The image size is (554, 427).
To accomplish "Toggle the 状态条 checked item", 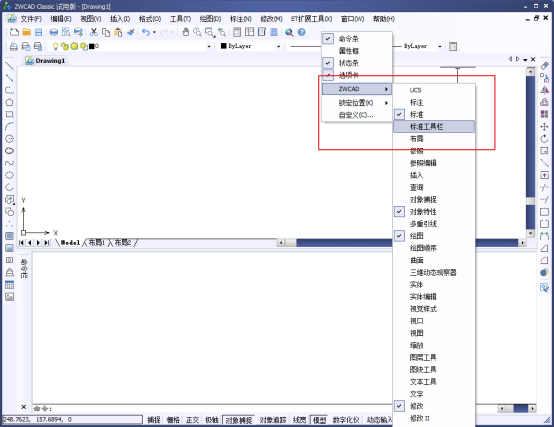I will pos(357,63).
